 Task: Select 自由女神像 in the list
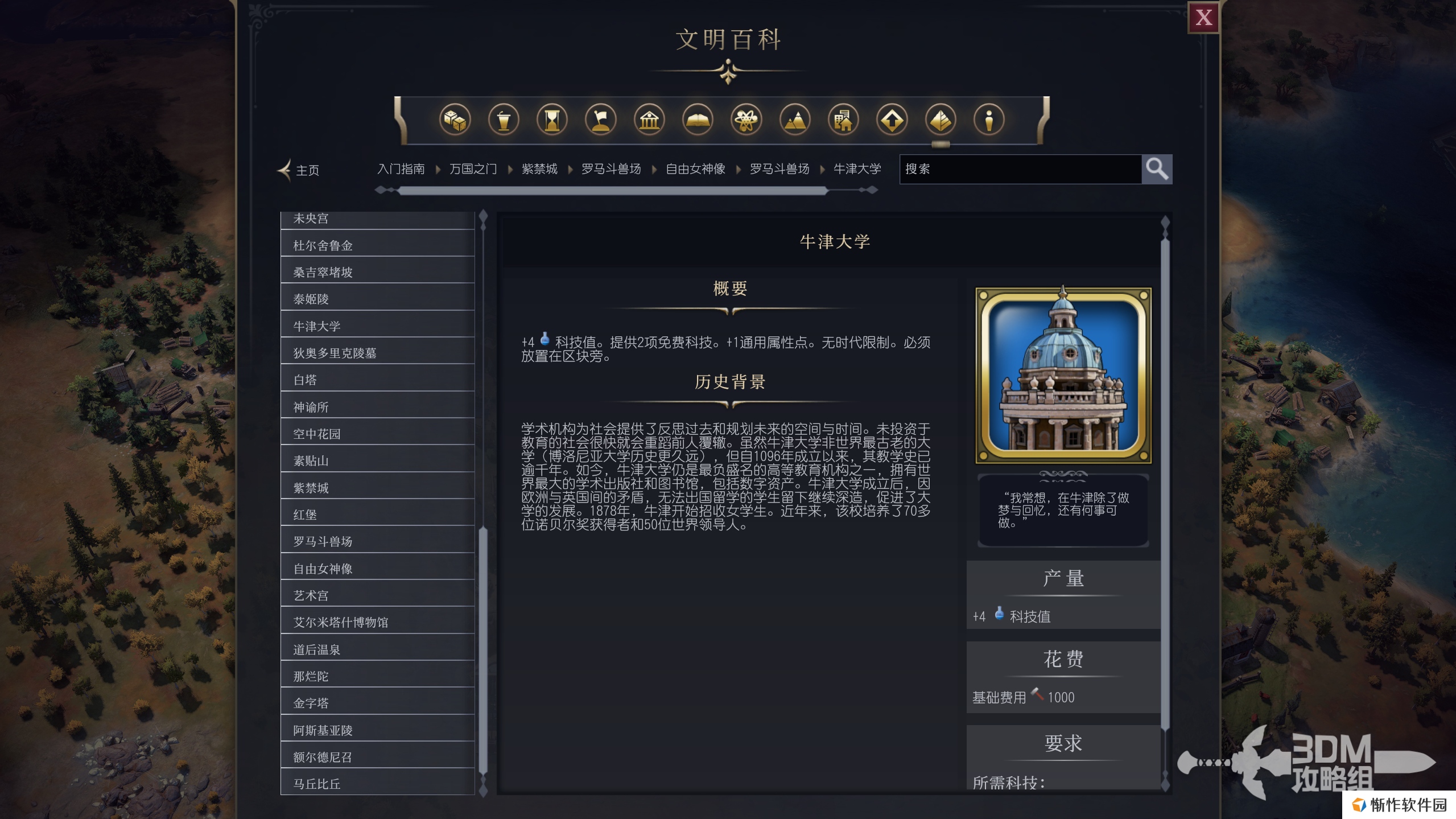377,567
